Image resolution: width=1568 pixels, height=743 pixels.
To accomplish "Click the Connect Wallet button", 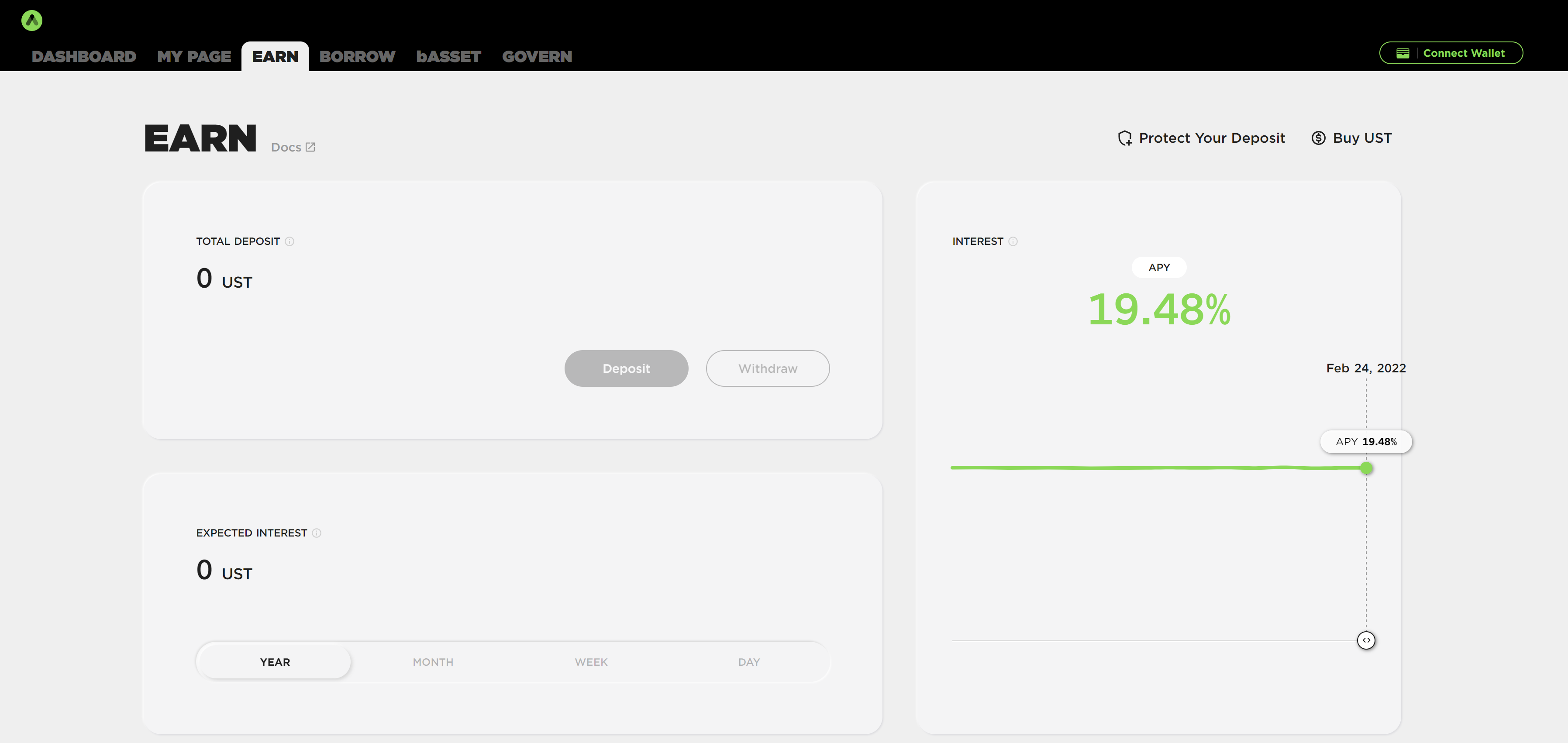I will click(1451, 53).
